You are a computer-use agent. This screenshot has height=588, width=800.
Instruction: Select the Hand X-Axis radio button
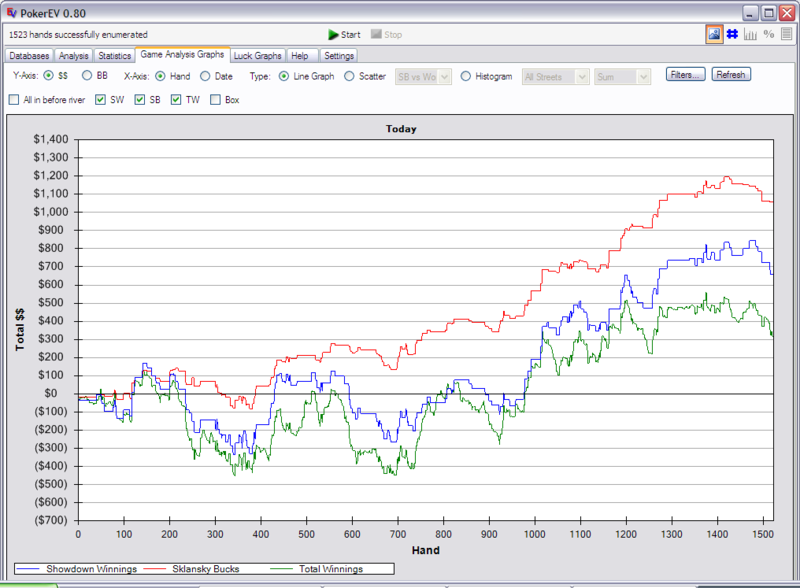[160, 76]
